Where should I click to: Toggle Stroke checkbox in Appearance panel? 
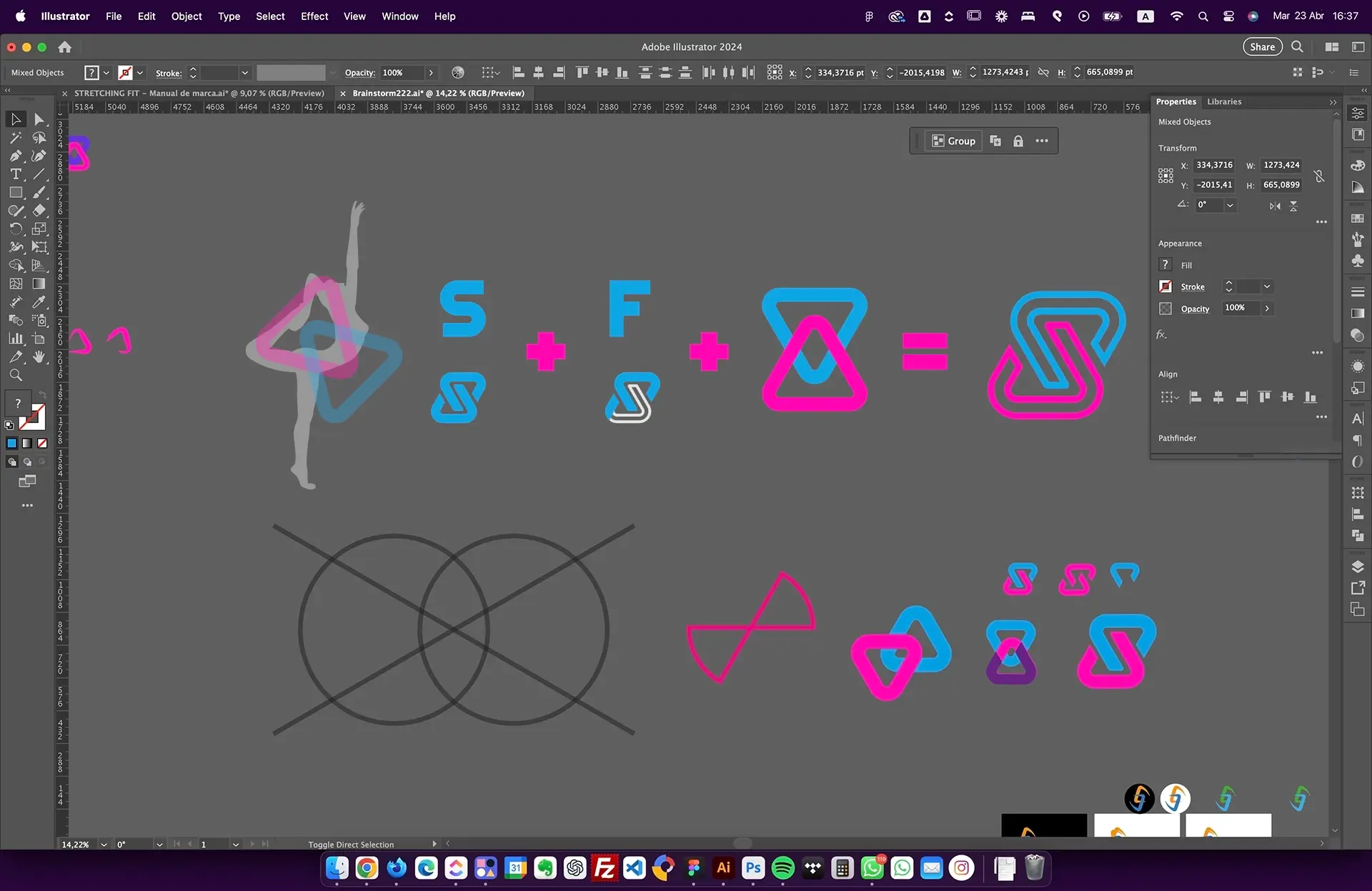coord(1165,287)
